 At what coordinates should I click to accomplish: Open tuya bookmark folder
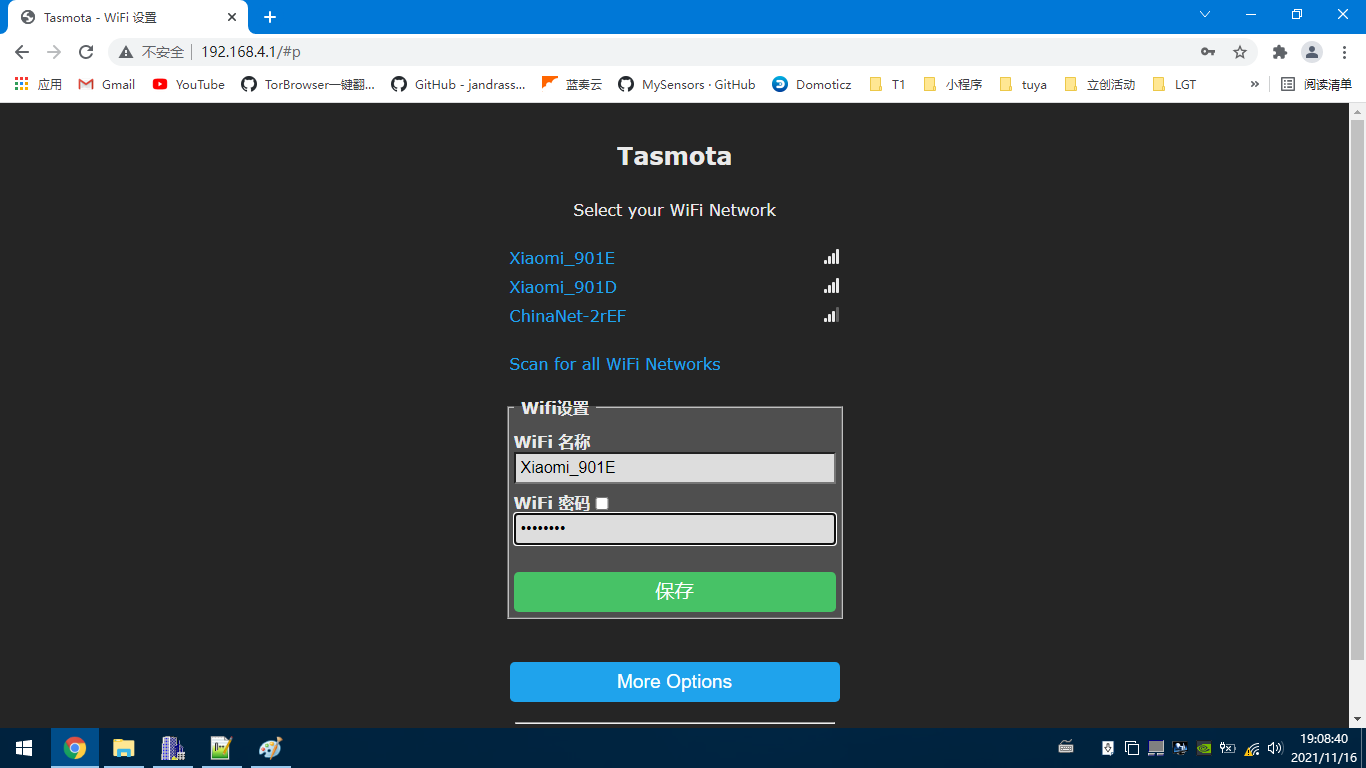(1023, 84)
